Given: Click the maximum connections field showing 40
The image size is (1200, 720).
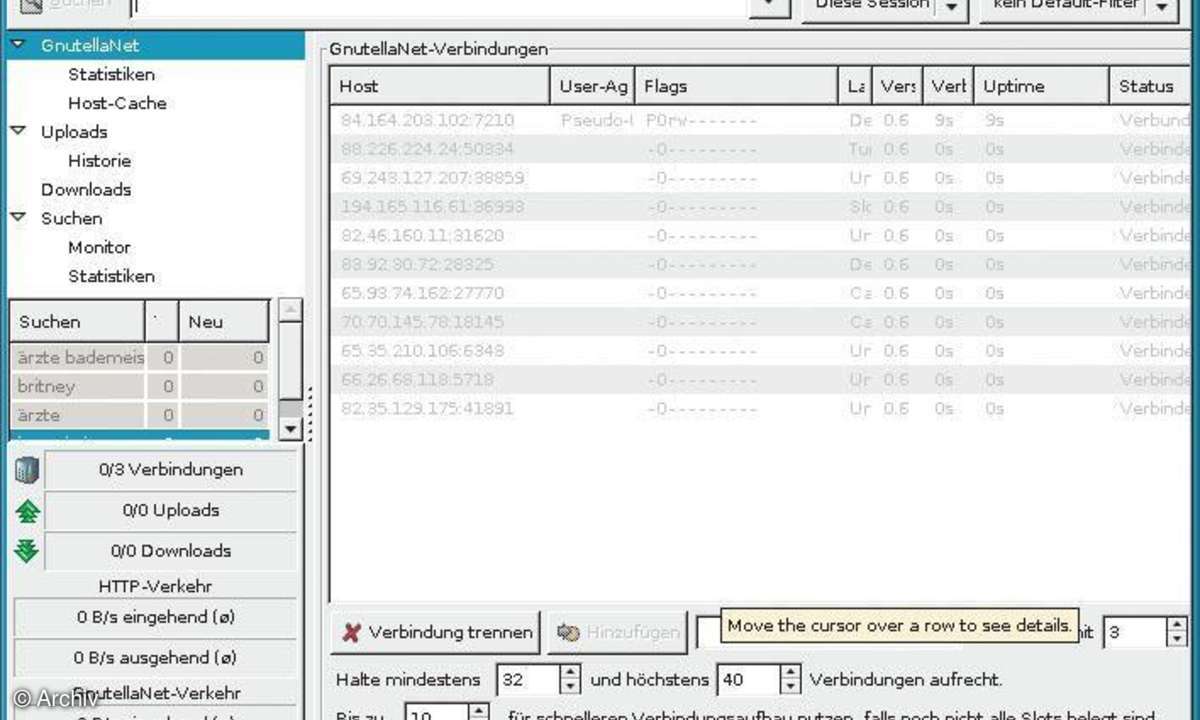Looking at the screenshot, I should [747, 680].
